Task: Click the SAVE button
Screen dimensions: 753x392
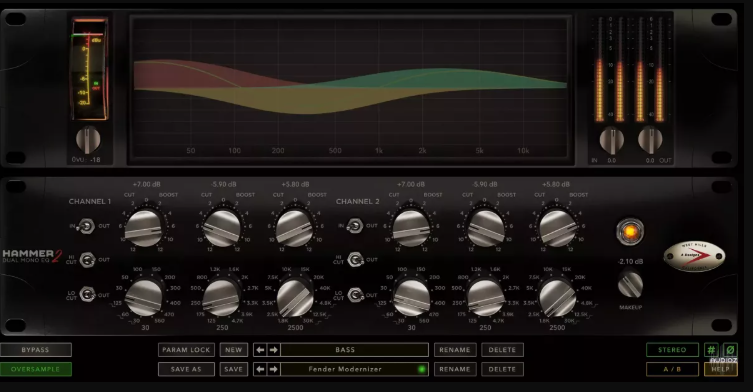Action: pos(234,369)
